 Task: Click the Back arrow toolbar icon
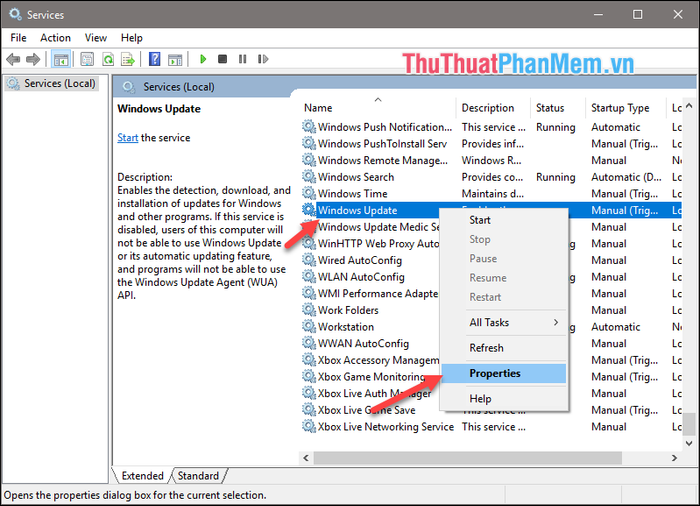pos(14,60)
